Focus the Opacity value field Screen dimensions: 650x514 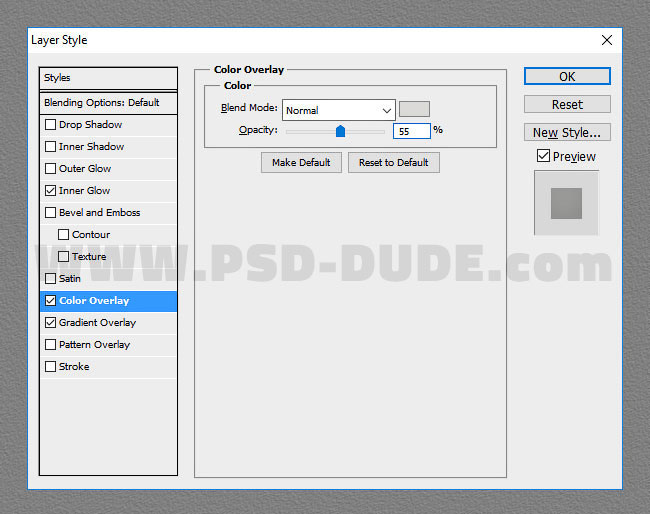[x=412, y=131]
